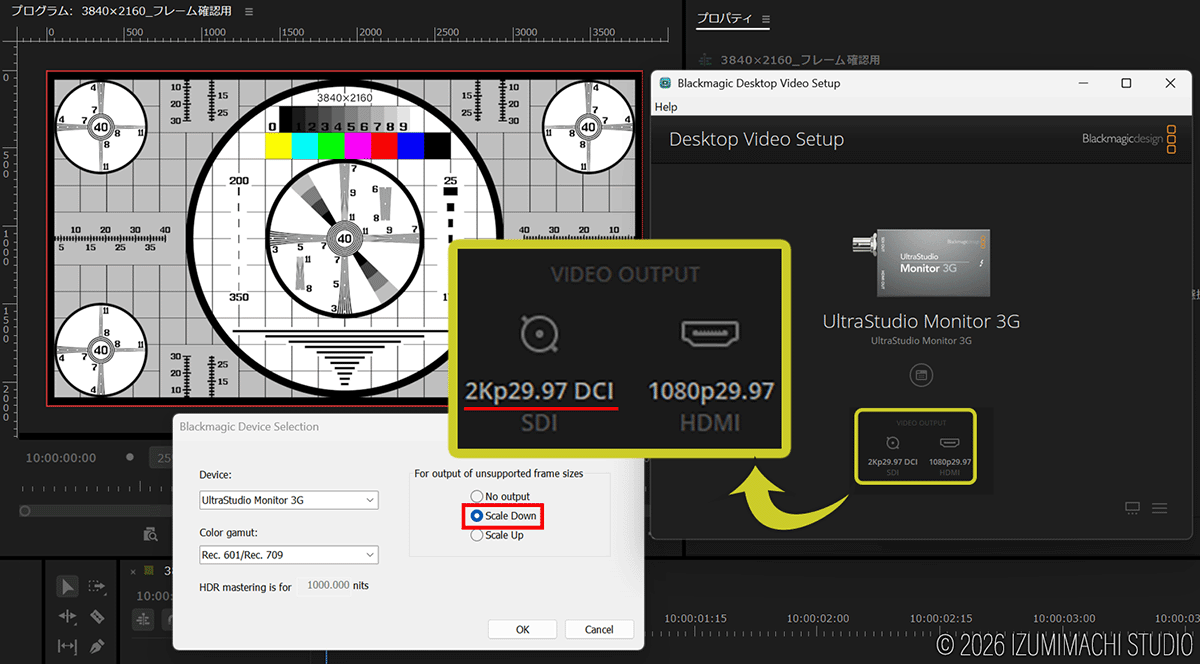Screen dimensions: 1200x664
Task: Switch Desktop Video Setup to list view
Action: tap(1159, 508)
